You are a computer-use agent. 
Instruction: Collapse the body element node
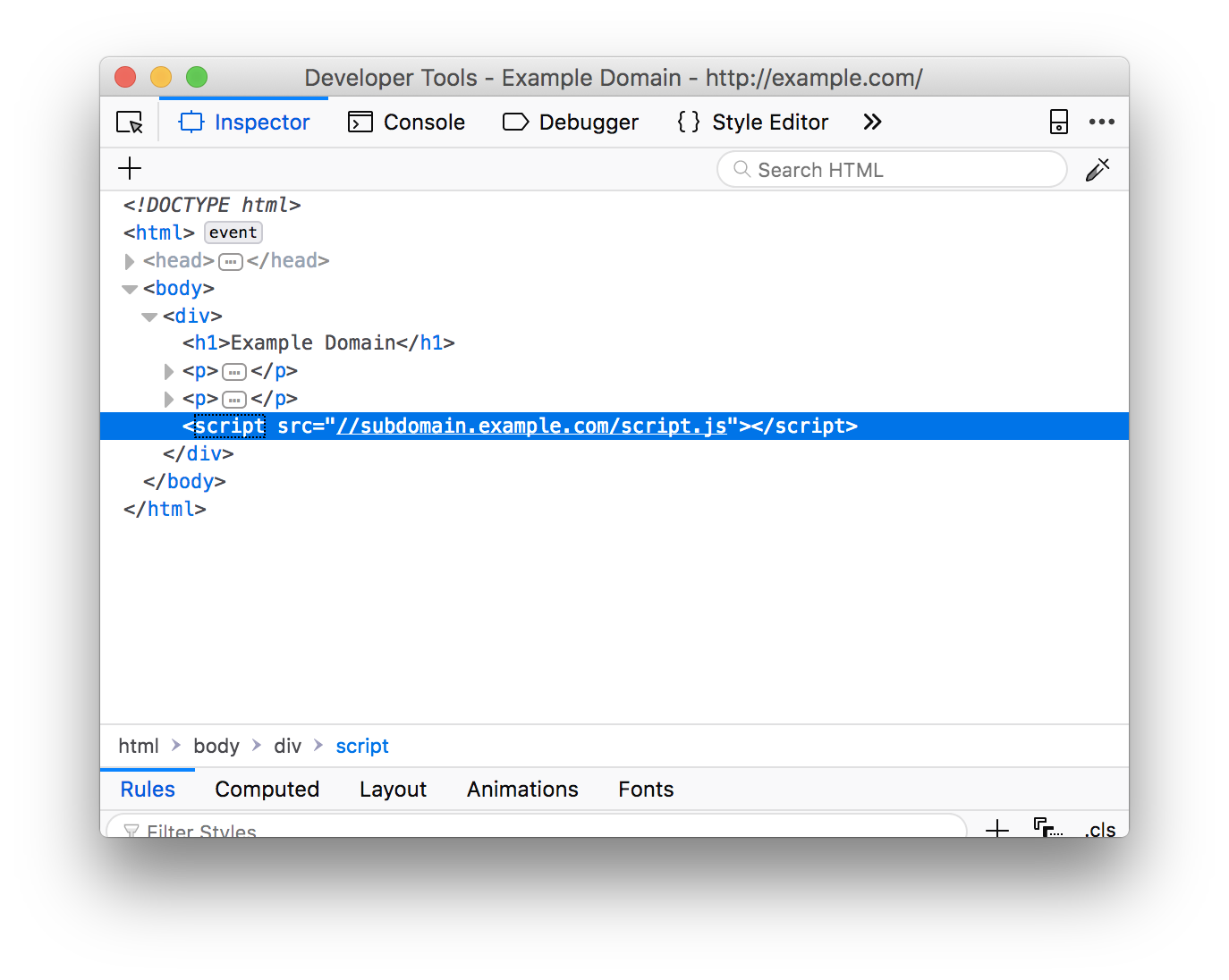pos(130,289)
